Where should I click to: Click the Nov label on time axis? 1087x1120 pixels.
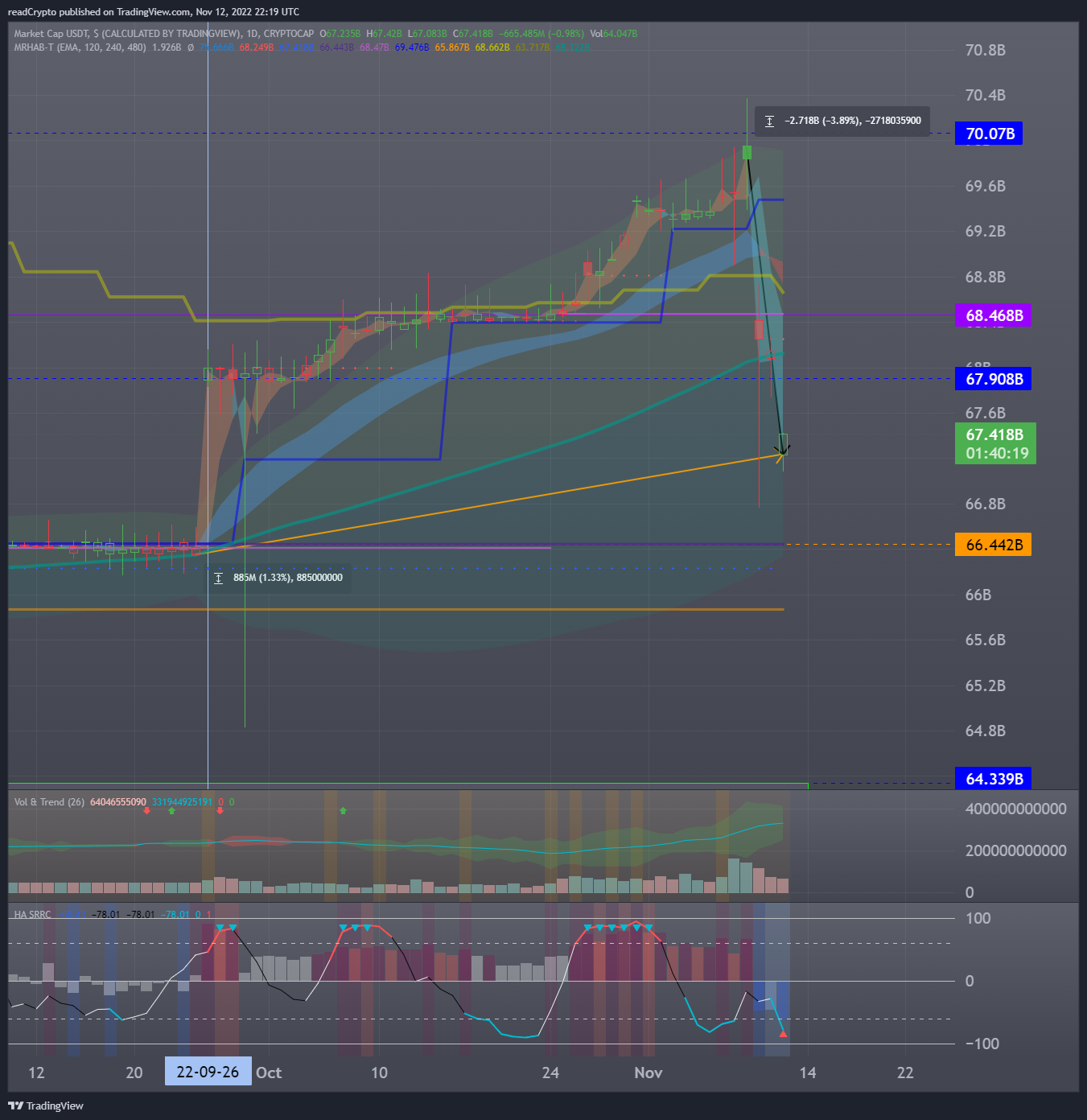pyautogui.click(x=648, y=1073)
